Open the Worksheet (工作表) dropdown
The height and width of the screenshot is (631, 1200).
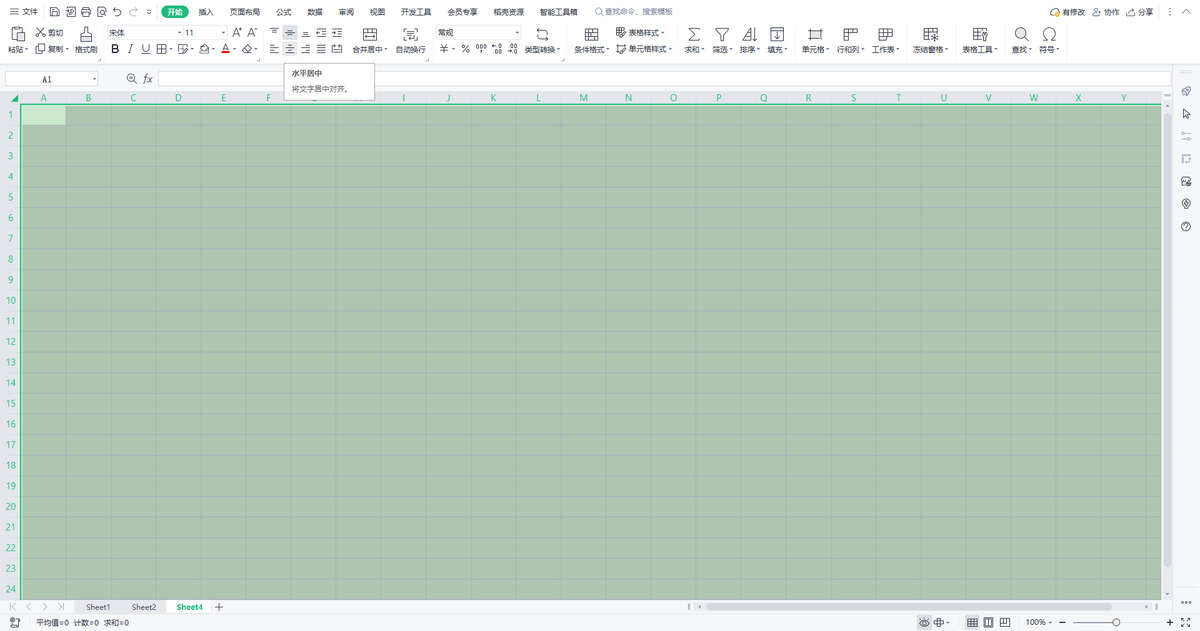pyautogui.click(x=886, y=49)
